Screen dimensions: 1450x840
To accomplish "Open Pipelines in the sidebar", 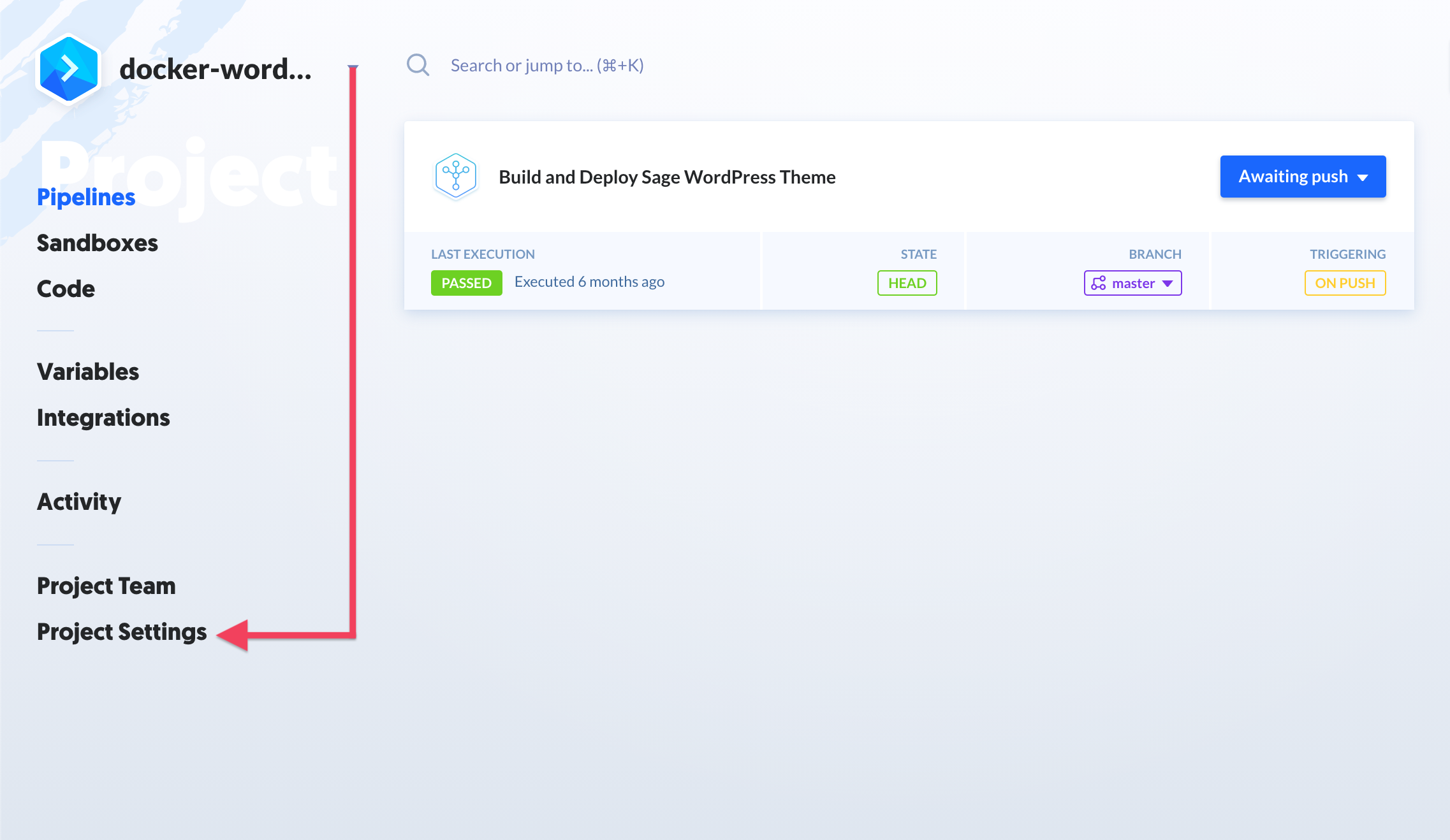I will click(x=86, y=197).
